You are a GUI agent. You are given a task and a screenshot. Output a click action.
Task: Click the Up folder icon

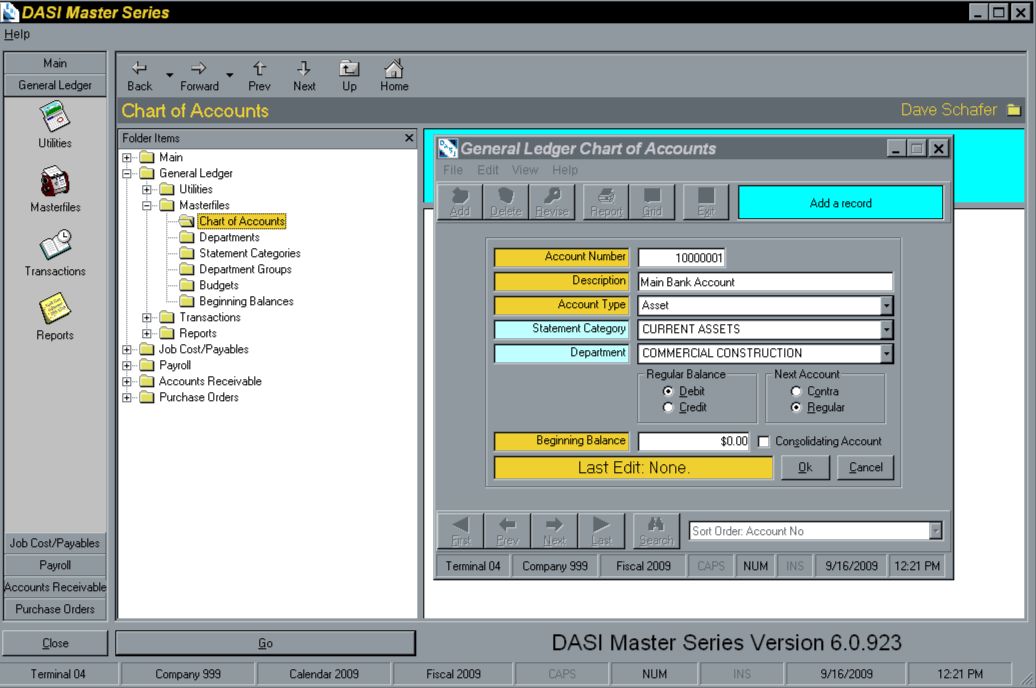pos(349,68)
